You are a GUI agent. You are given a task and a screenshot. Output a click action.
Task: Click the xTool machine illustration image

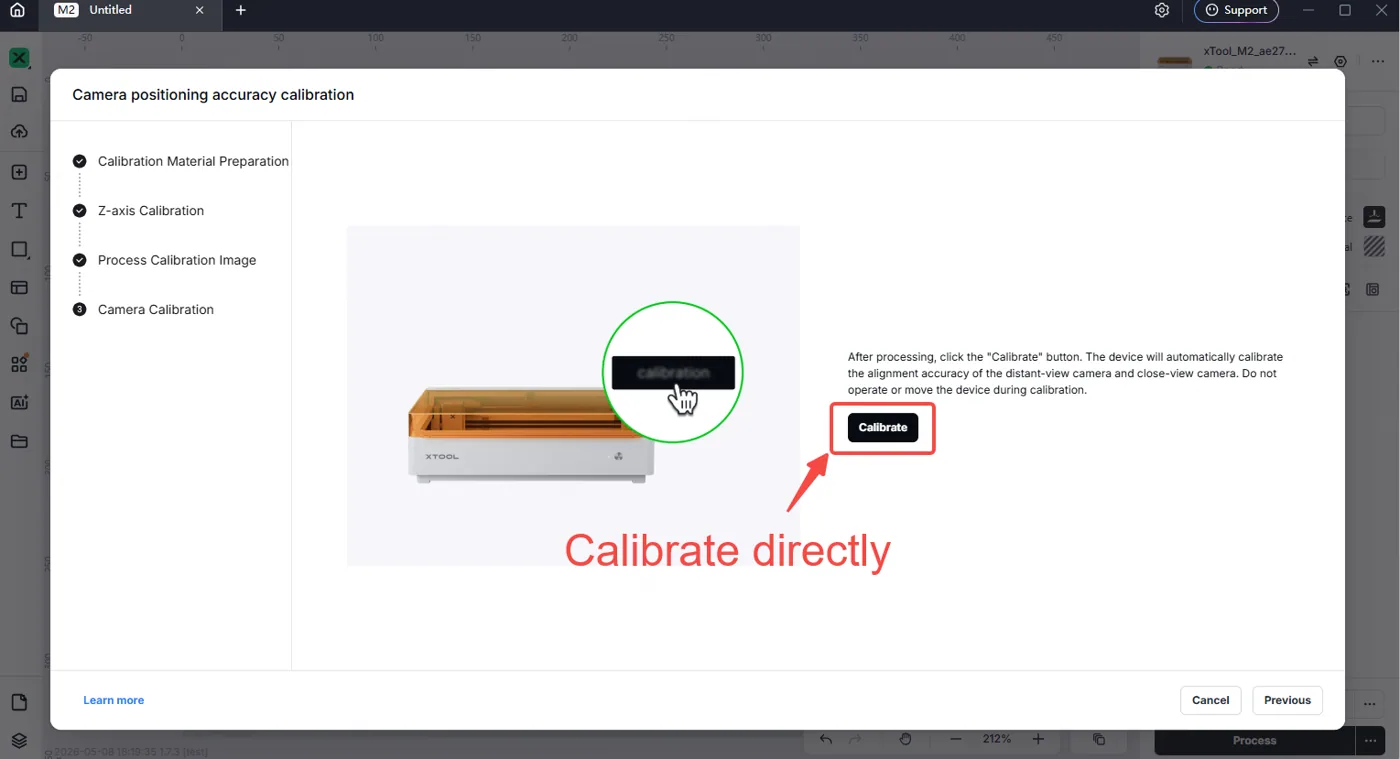point(573,396)
